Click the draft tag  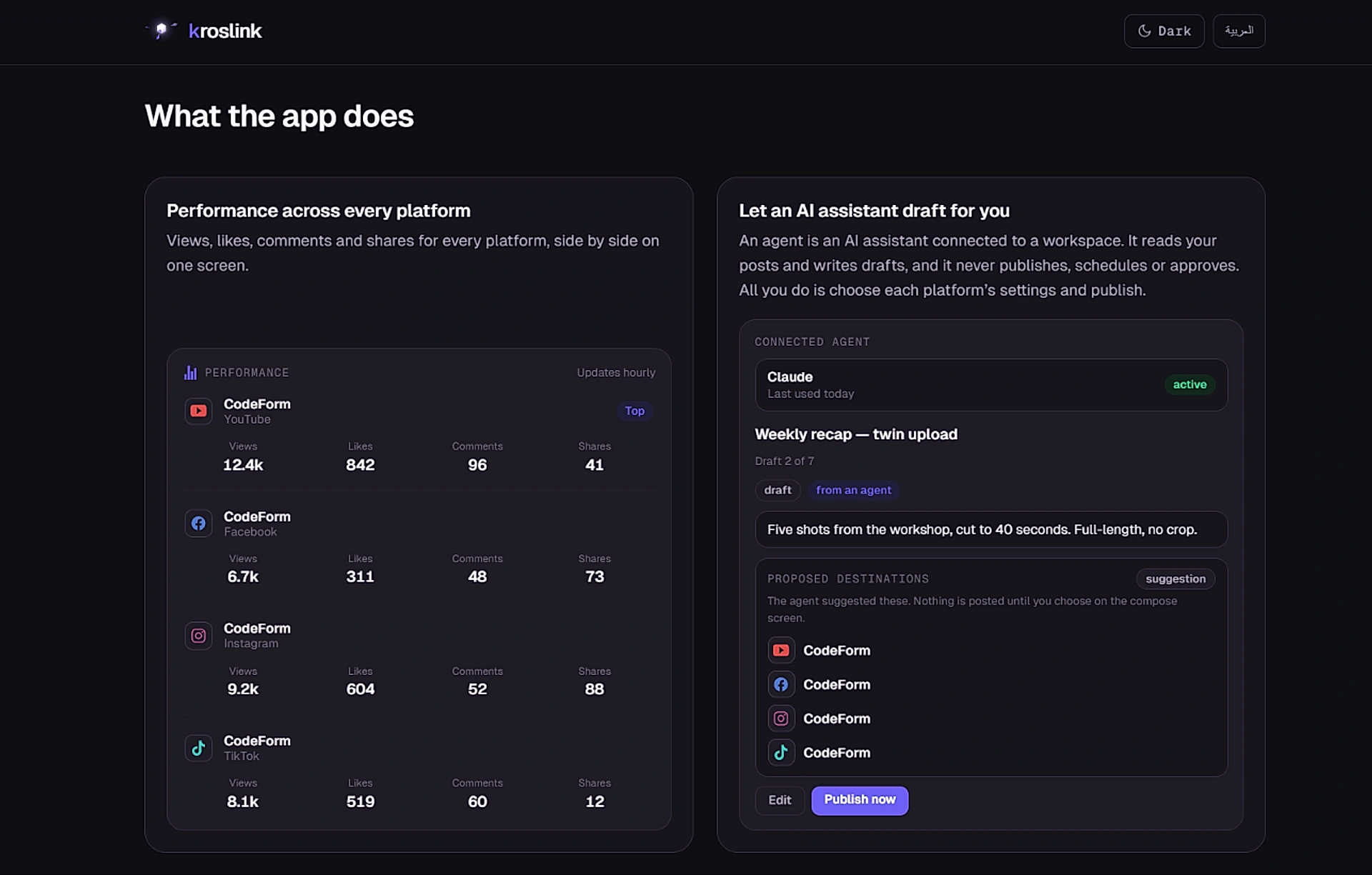(x=777, y=490)
